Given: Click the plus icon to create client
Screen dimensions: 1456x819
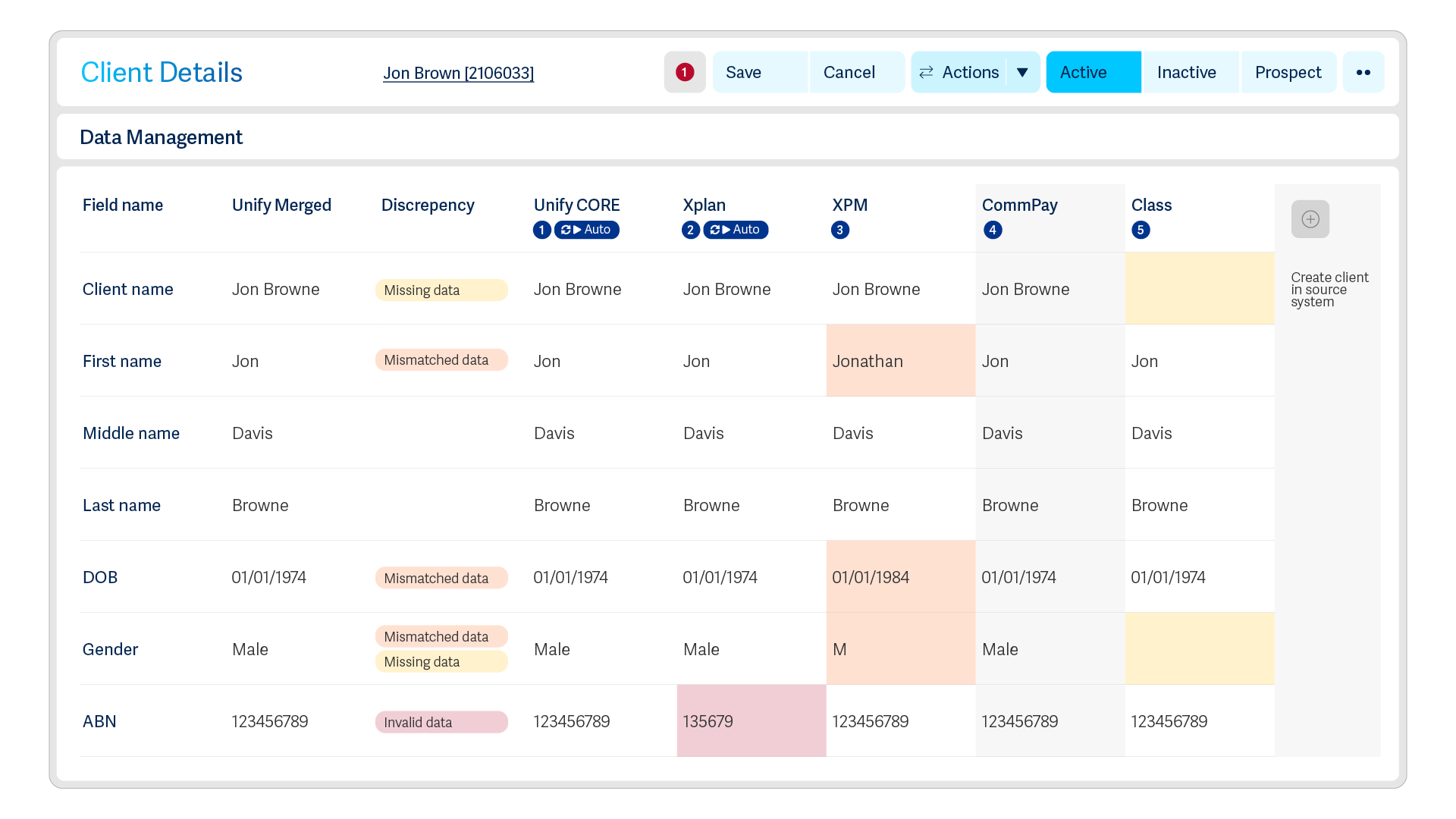Looking at the screenshot, I should pyautogui.click(x=1310, y=219).
